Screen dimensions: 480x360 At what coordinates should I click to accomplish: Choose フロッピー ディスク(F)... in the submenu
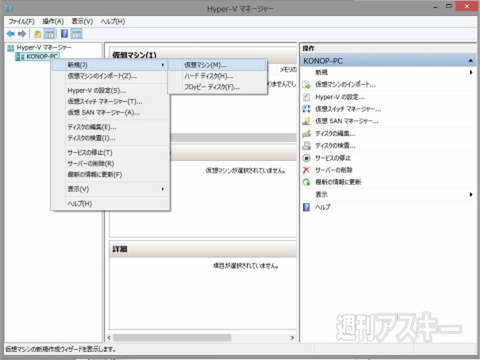coord(217,87)
